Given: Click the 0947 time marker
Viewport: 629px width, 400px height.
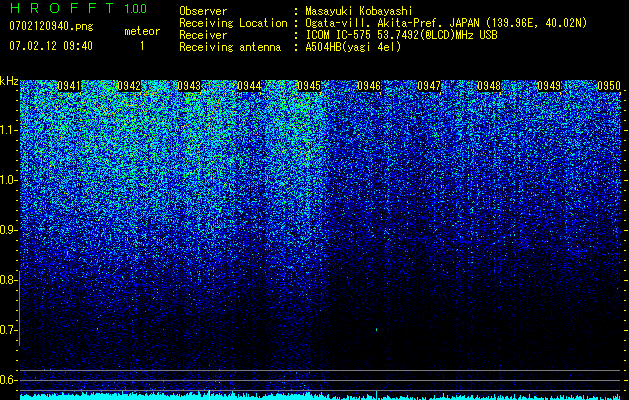Looking at the screenshot, I should [429, 86].
